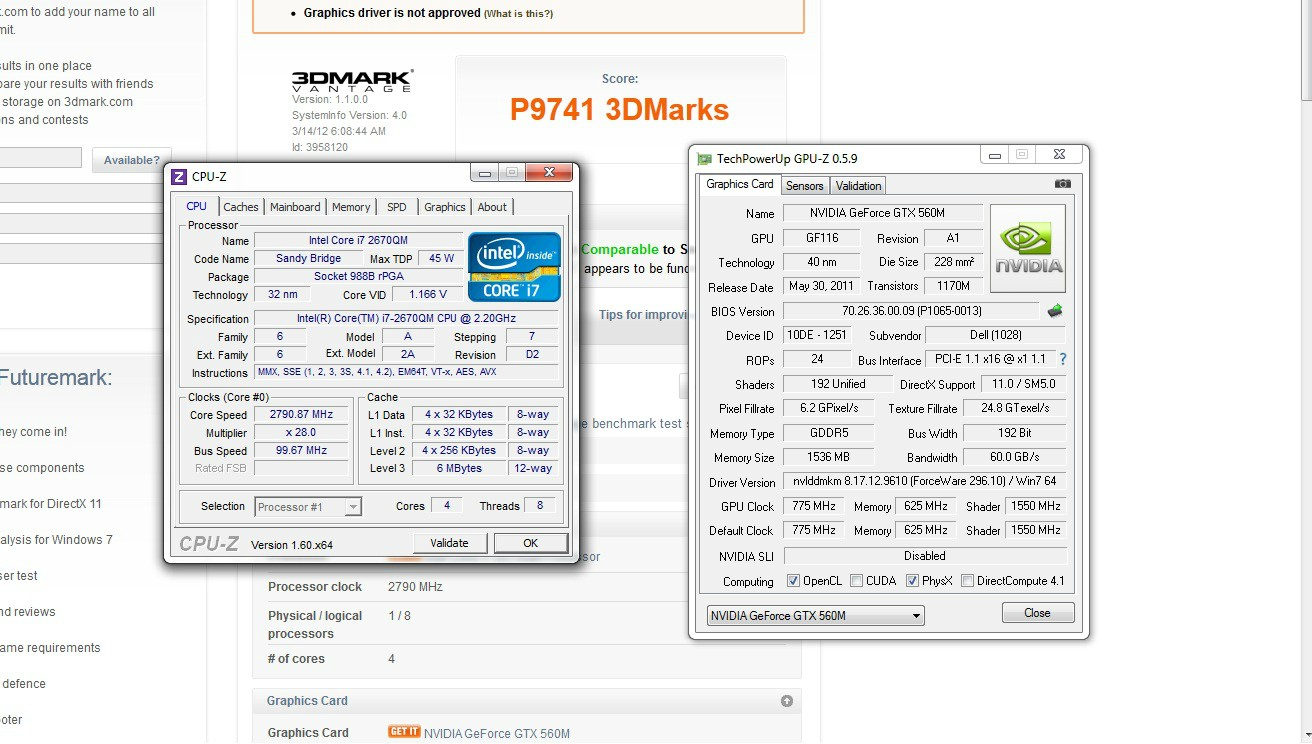Click the Bus Width value 192 Bit
1312x744 pixels.
pyautogui.click(x=1014, y=433)
